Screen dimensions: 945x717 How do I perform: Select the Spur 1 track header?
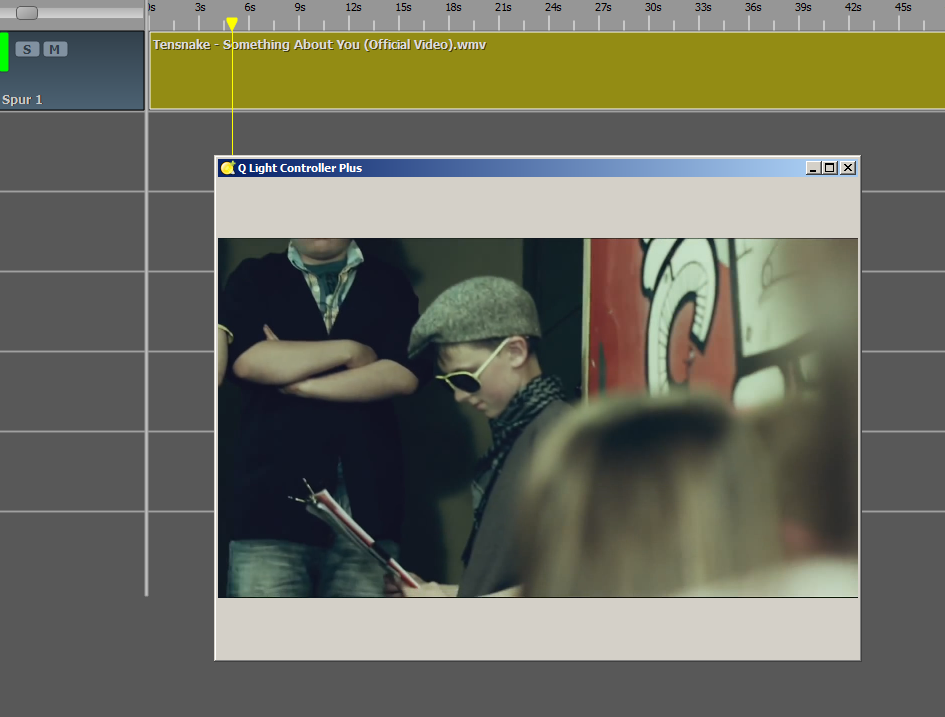(72, 70)
